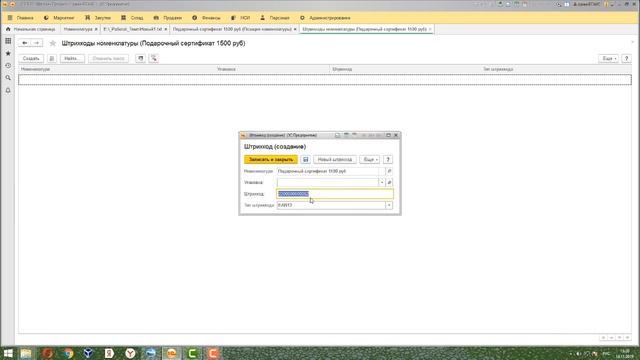Close the Номенклатура tab

96,29
